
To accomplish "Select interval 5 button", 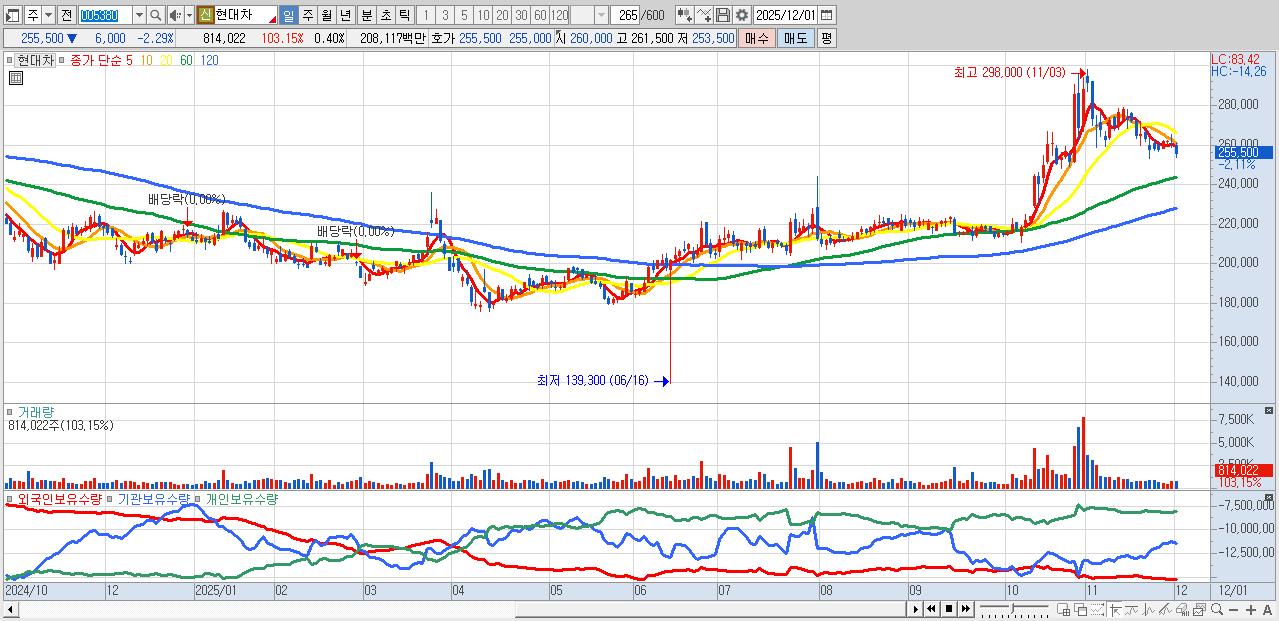I will point(464,15).
